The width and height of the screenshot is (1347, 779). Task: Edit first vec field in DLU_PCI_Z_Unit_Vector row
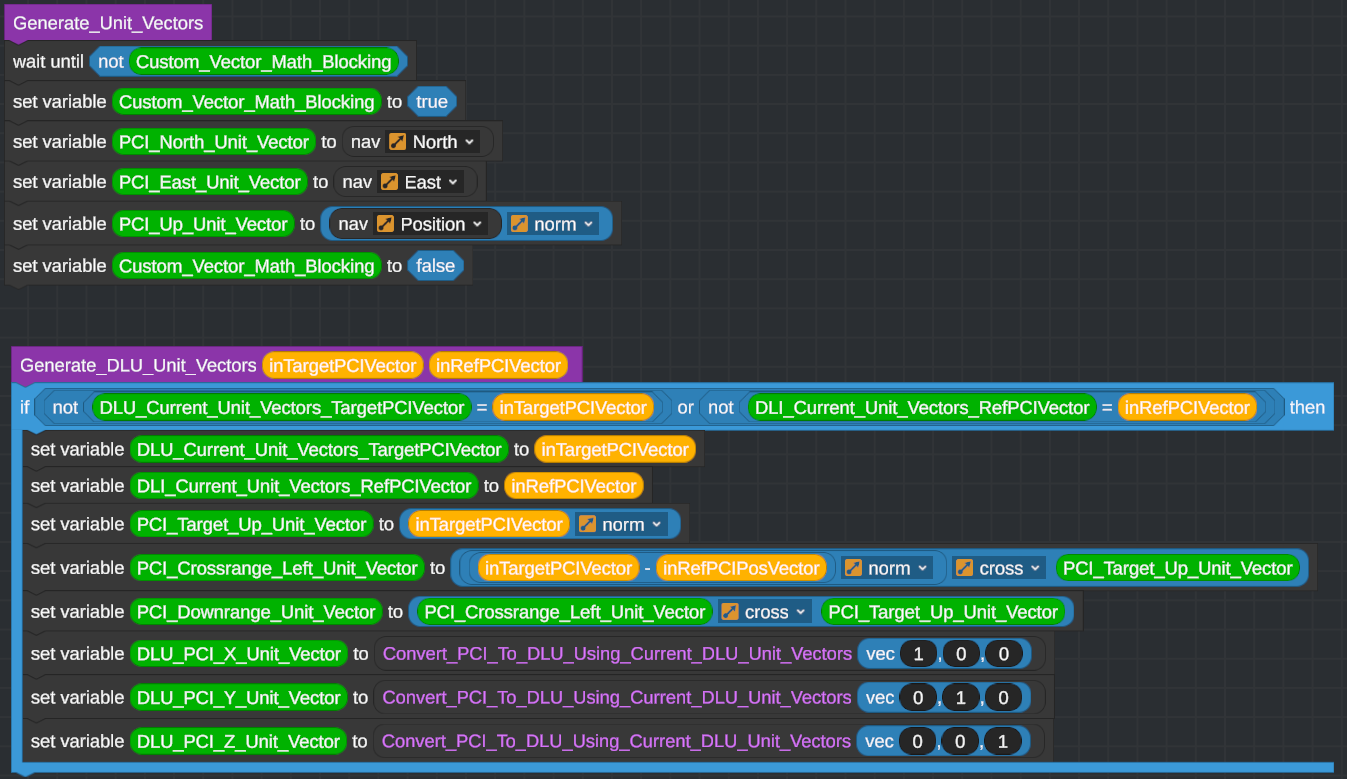918,742
